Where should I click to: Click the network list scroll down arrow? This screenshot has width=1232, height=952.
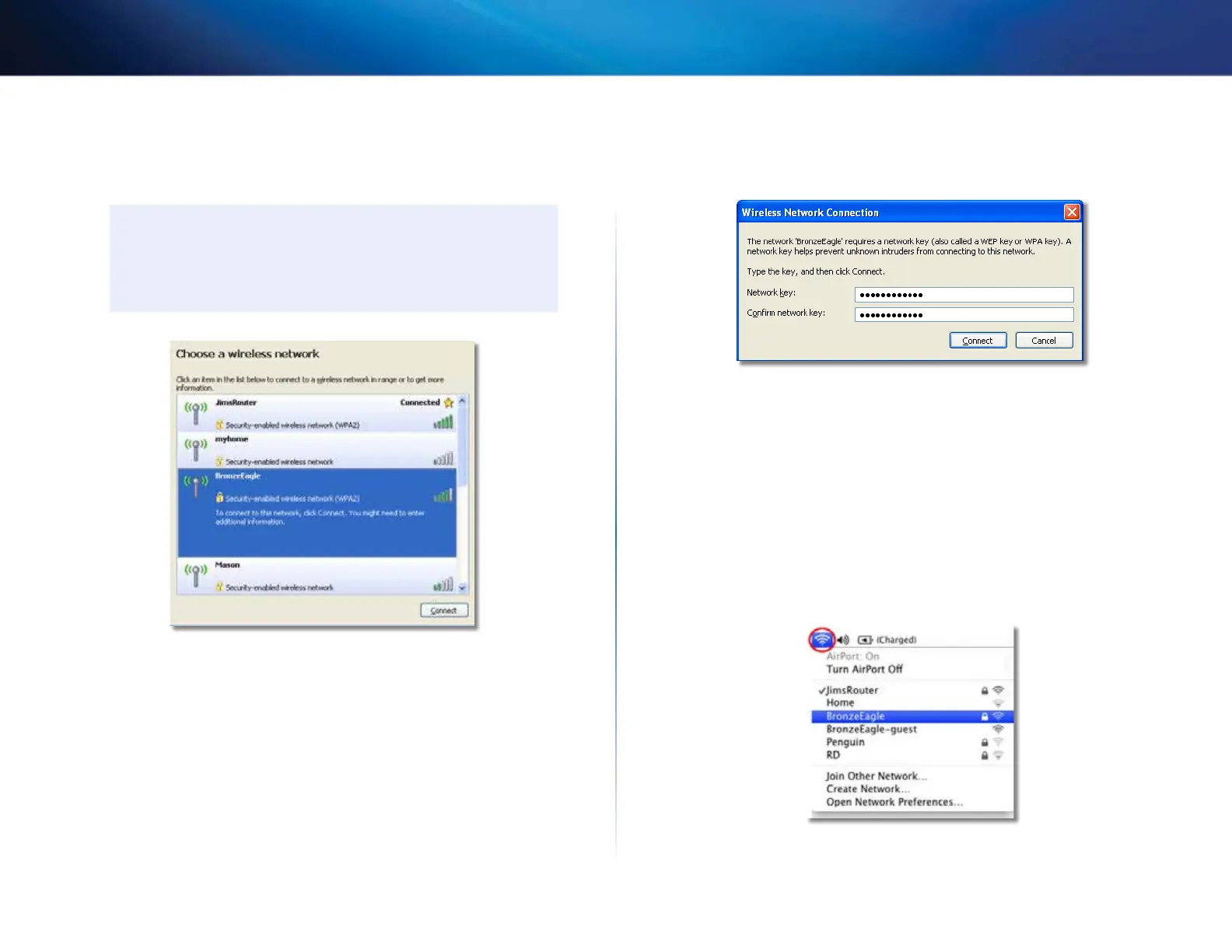coord(462,589)
